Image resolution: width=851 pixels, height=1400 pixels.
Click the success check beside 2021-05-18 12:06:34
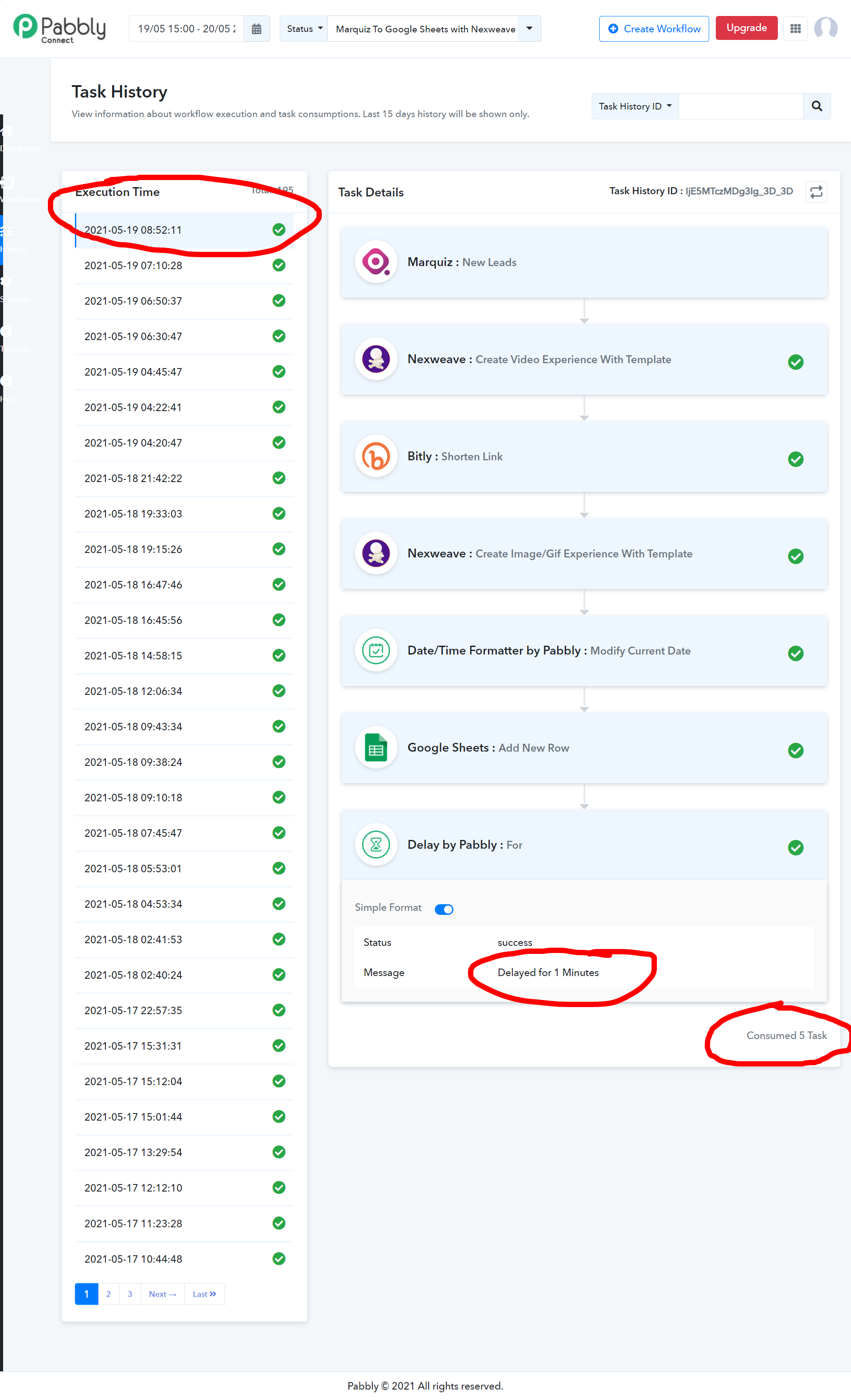[x=279, y=691]
